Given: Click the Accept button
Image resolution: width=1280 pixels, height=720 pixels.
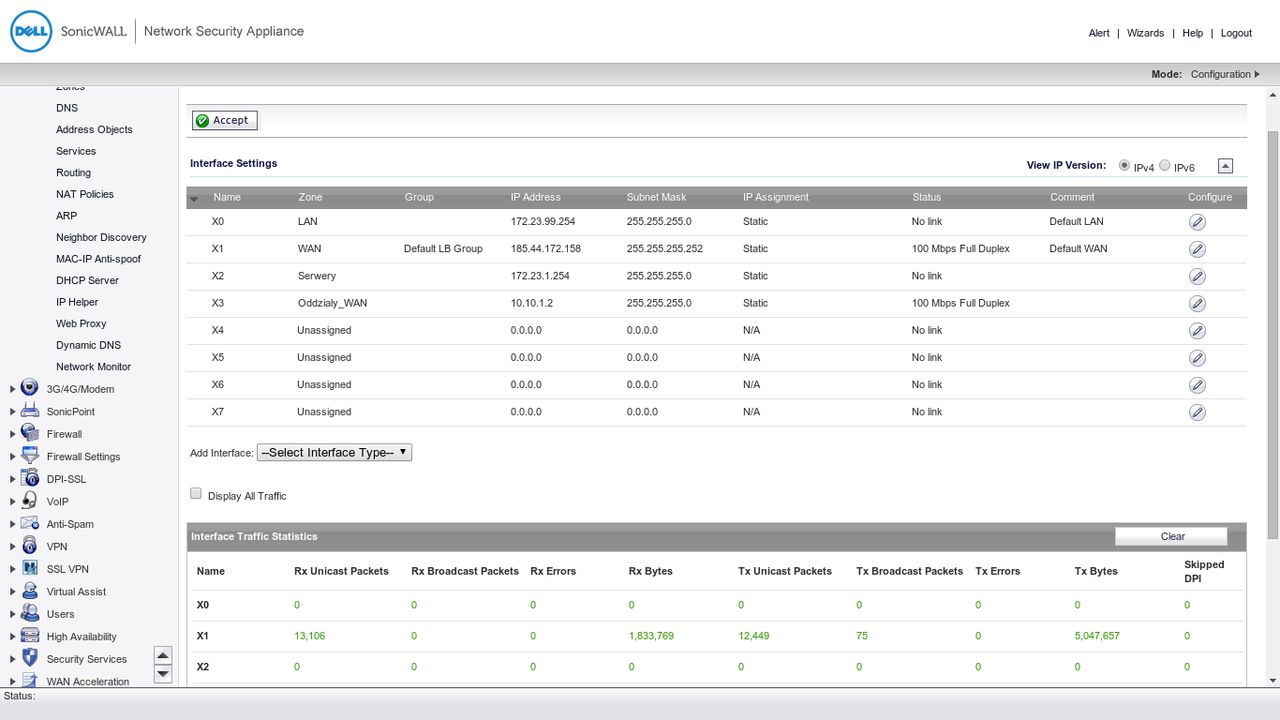Looking at the screenshot, I should pos(225,120).
